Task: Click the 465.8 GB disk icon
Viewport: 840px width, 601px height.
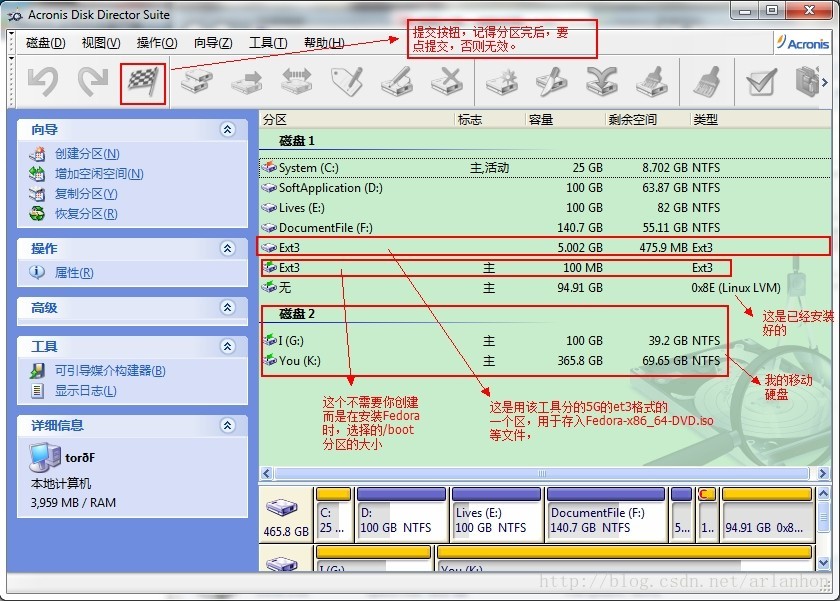Action: point(282,507)
